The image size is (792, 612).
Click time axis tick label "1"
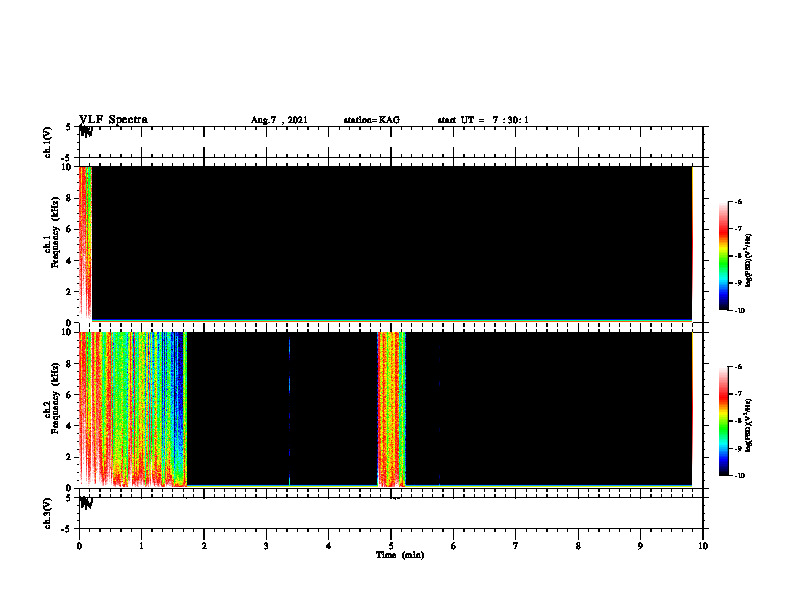(x=141, y=546)
